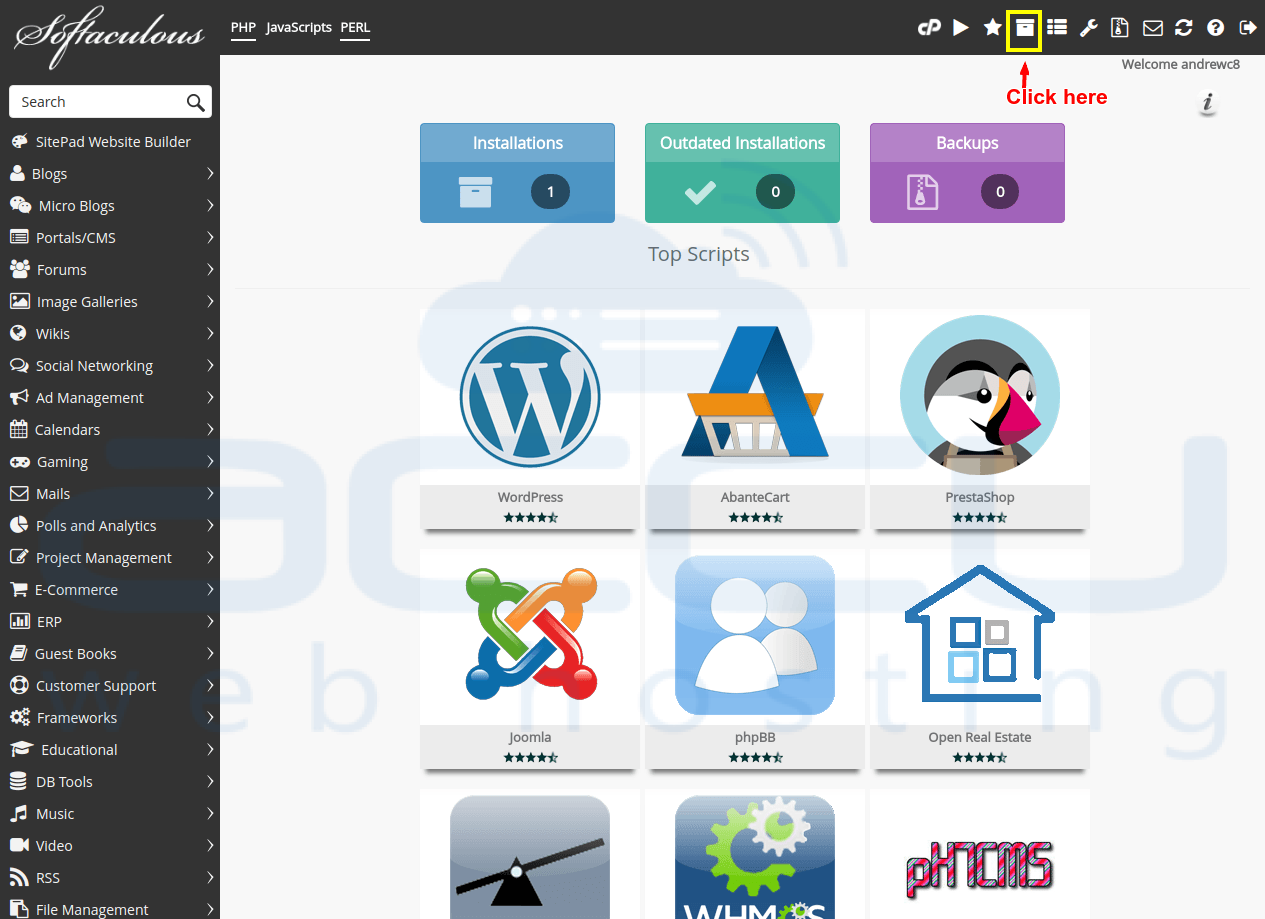Image resolution: width=1265 pixels, height=919 pixels.
Task: Expand the RSS category
Action: pos(110,878)
